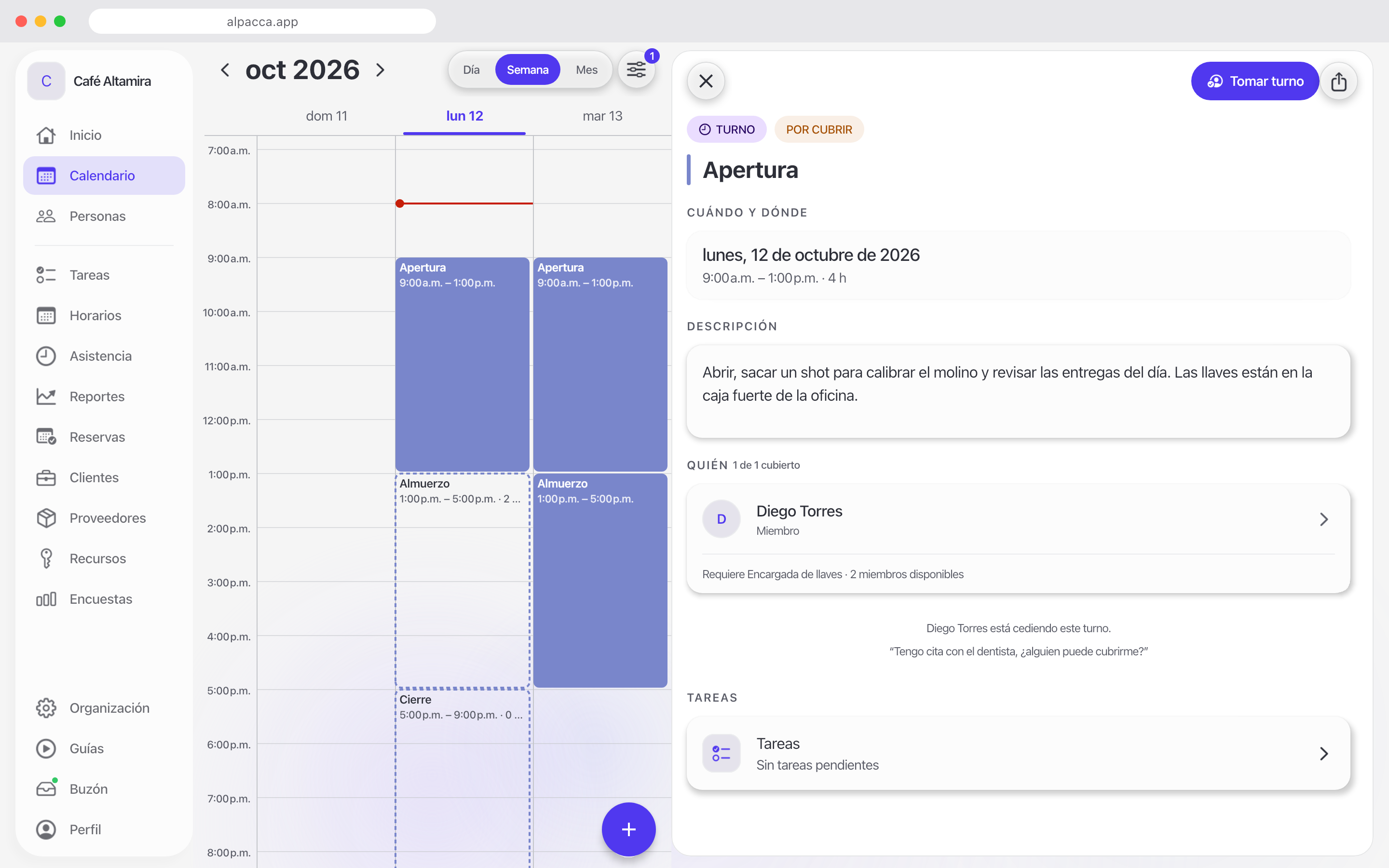The height and width of the screenshot is (868, 1389).
Task: Add new event with plus button
Action: tap(628, 829)
